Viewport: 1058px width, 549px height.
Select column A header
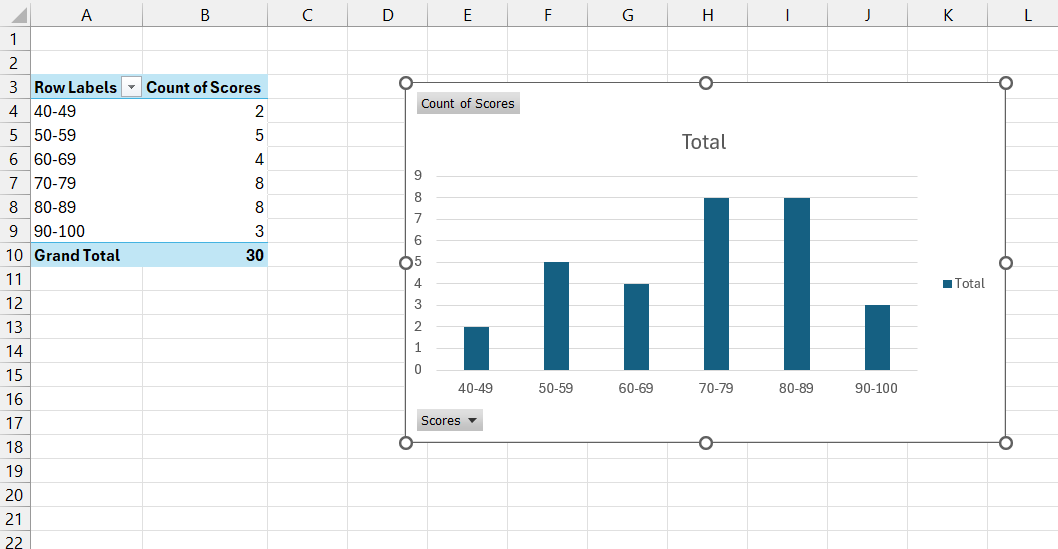tap(86, 14)
